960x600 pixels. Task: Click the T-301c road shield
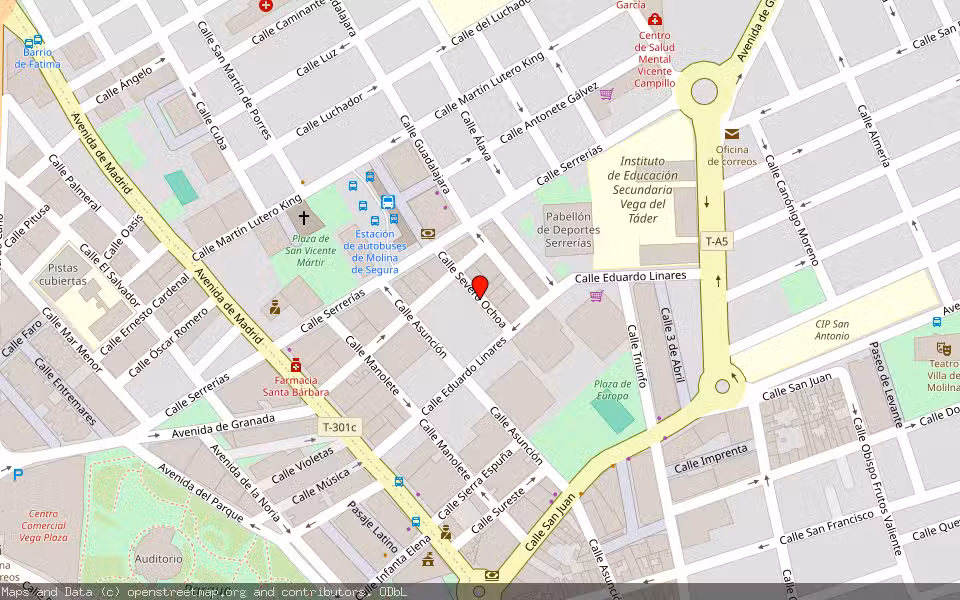(339, 427)
